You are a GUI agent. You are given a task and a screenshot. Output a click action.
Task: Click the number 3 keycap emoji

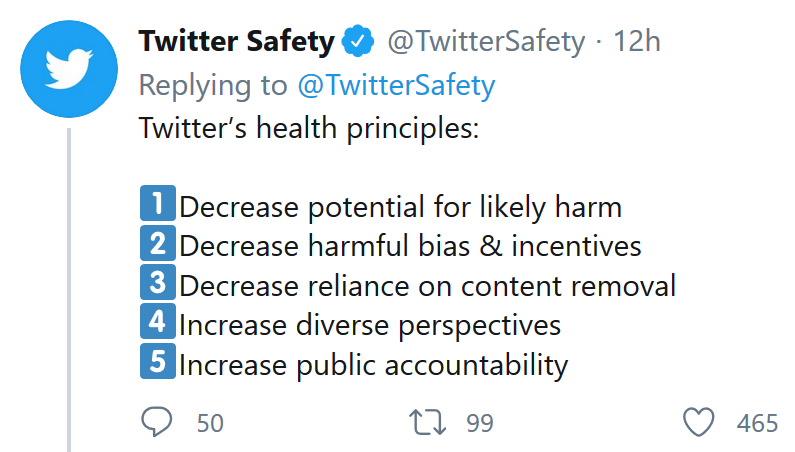(x=158, y=282)
